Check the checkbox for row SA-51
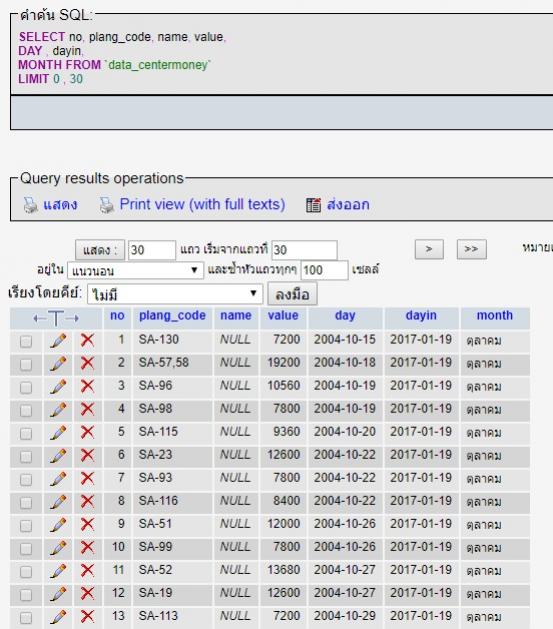The image size is (553, 629). [26, 526]
